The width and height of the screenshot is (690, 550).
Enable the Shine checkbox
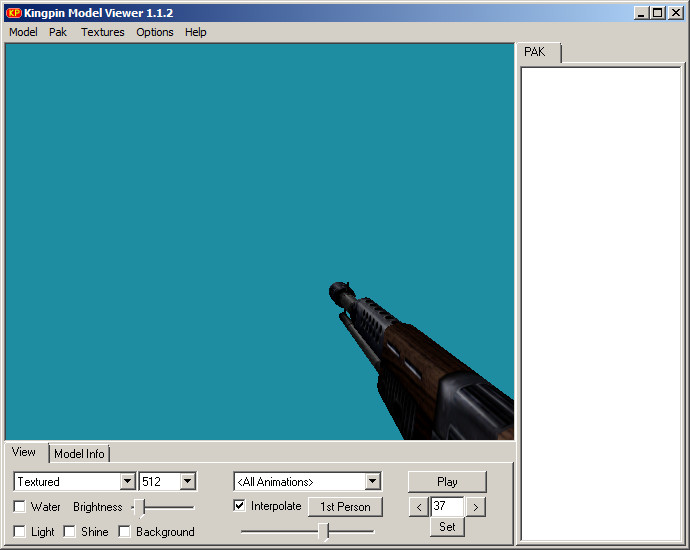(x=70, y=532)
